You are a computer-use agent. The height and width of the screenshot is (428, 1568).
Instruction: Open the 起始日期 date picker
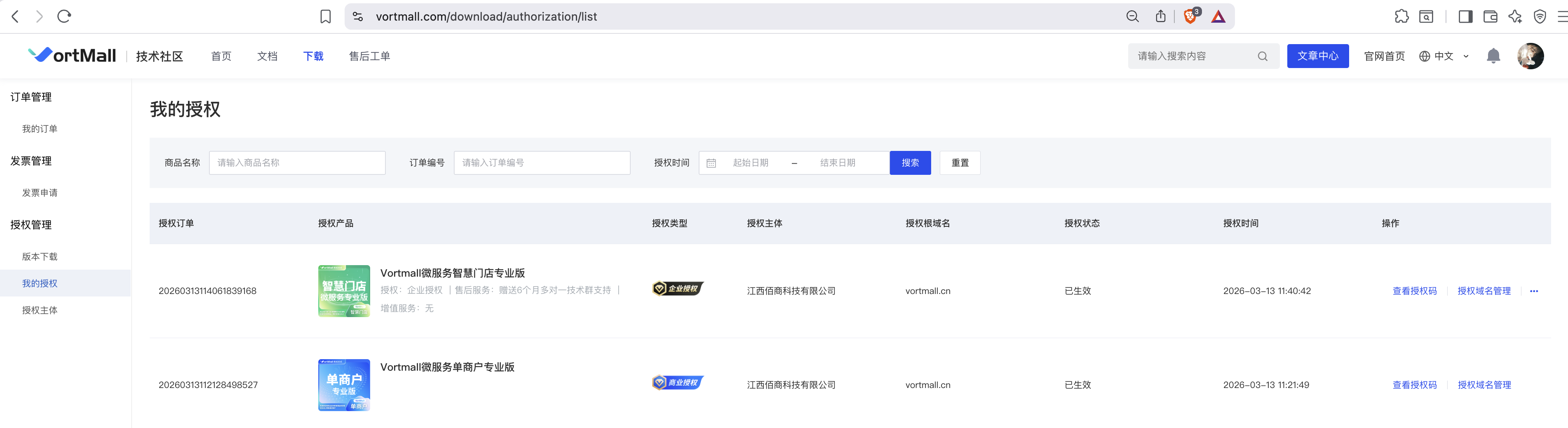751,162
